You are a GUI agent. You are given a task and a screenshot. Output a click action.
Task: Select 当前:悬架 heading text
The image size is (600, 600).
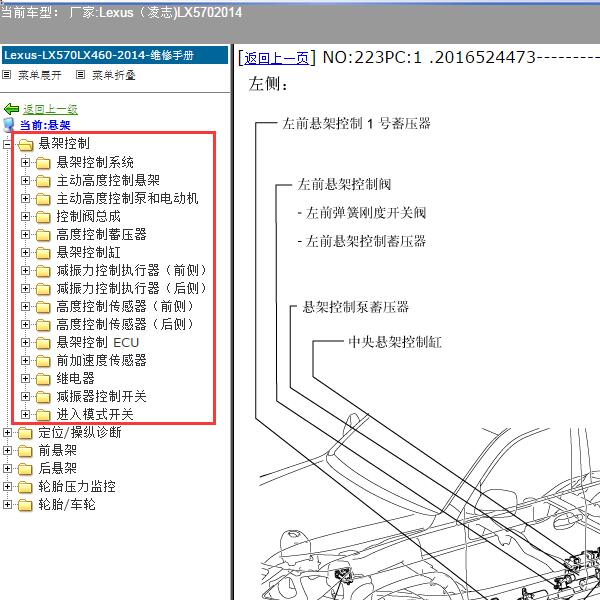click(x=45, y=125)
